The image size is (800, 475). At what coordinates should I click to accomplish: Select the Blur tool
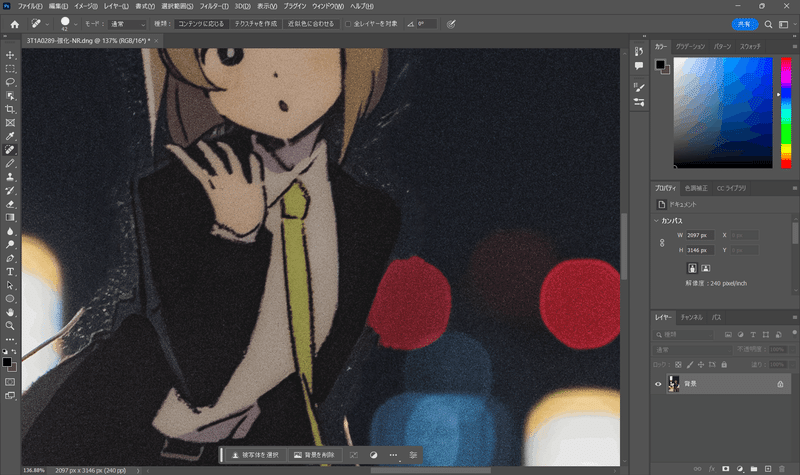[x=10, y=231]
